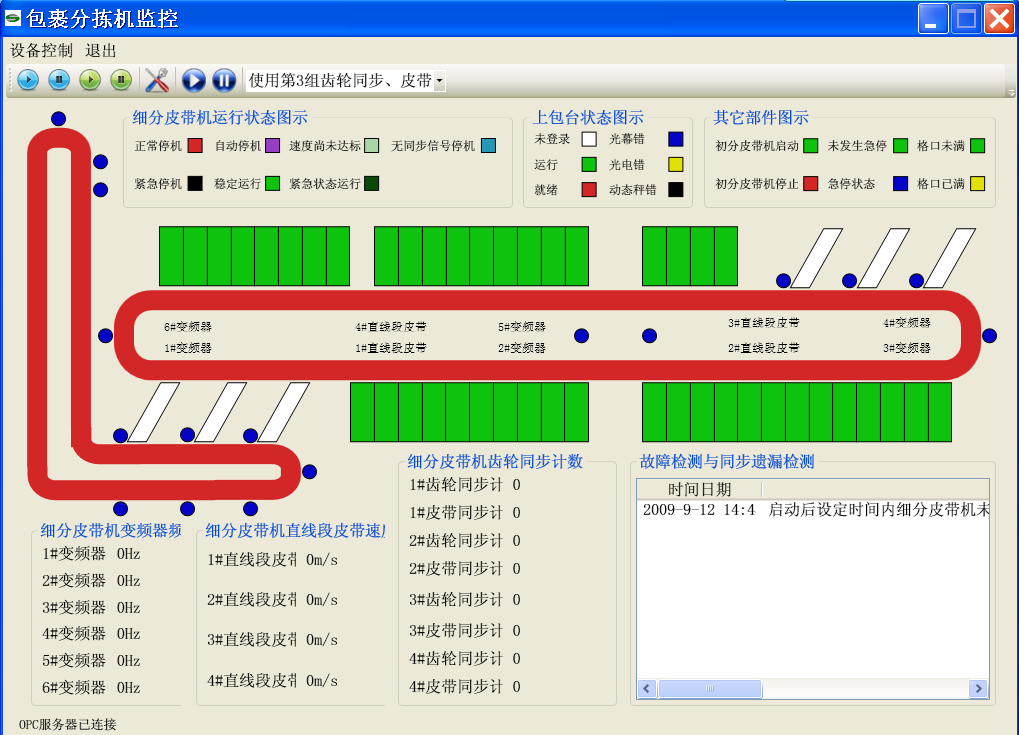Click the large dark-blue pause button
The height and width of the screenshot is (735, 1019).
(224, 80)
